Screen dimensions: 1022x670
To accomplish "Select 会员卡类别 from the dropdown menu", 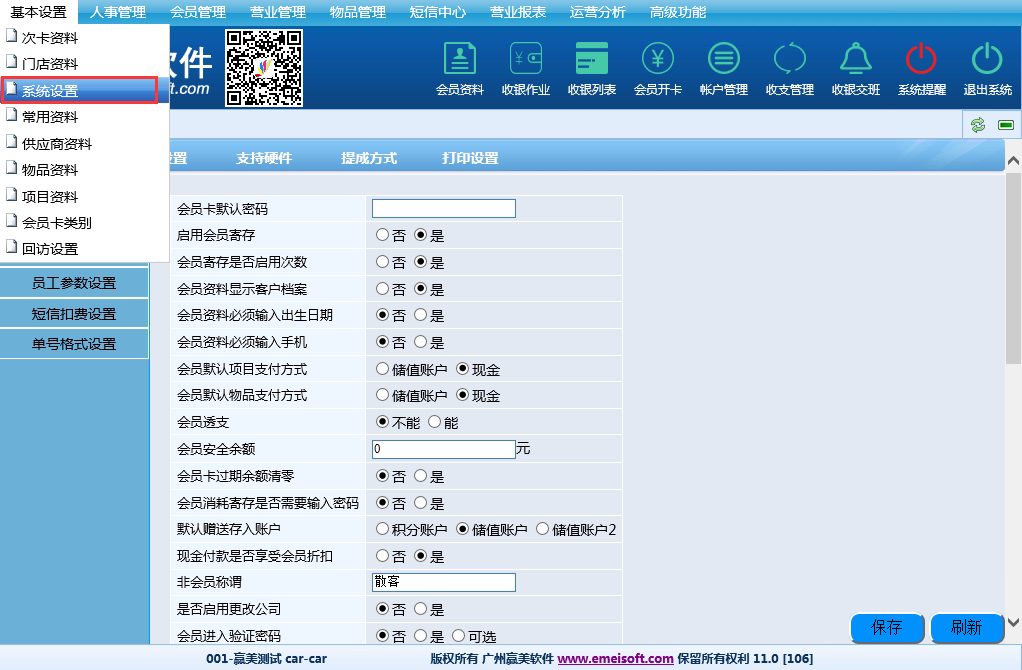I will (x=57, y=223).
